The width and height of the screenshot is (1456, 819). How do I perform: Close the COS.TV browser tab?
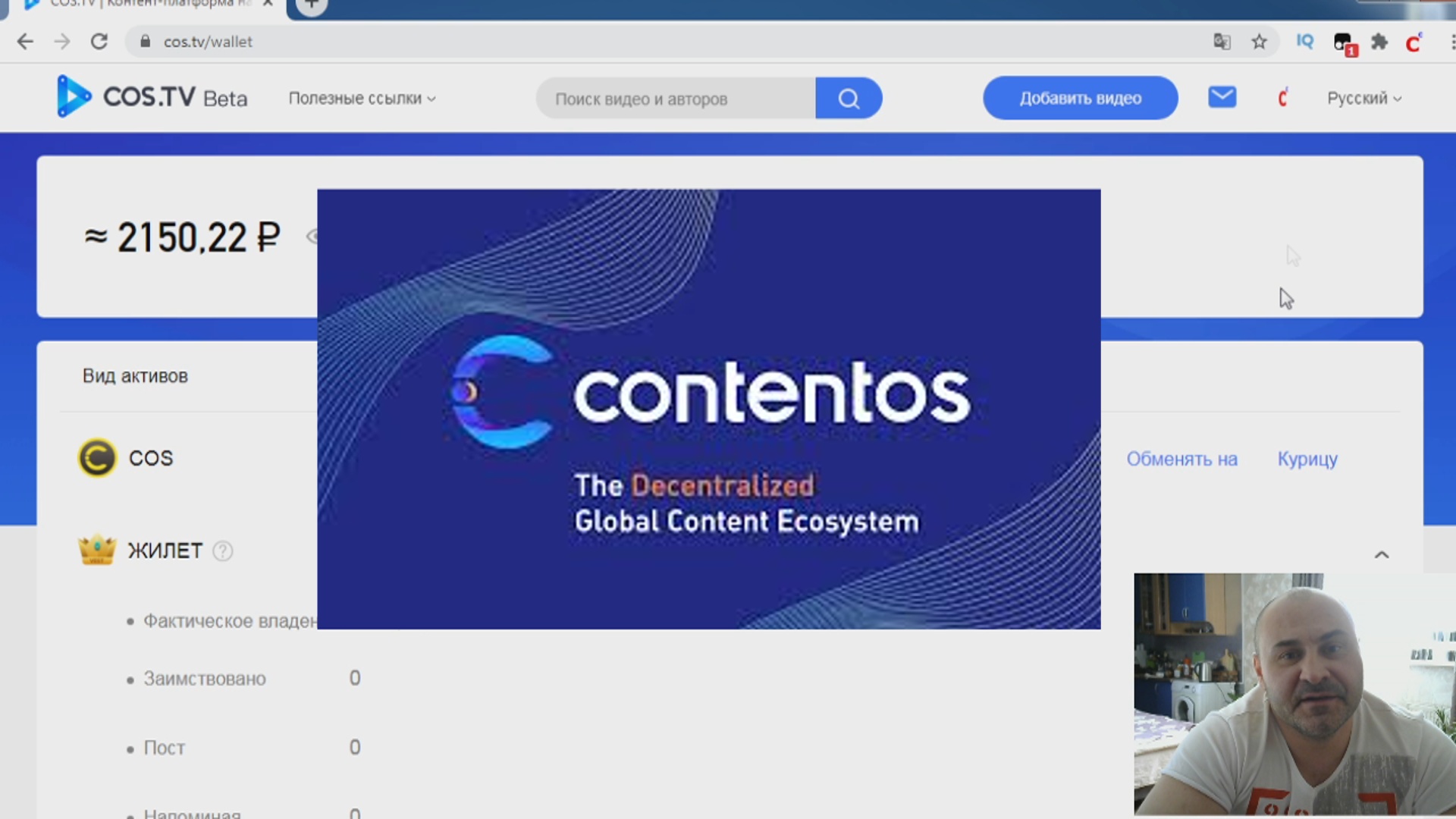pyautogui.click(x=268, y=4)
